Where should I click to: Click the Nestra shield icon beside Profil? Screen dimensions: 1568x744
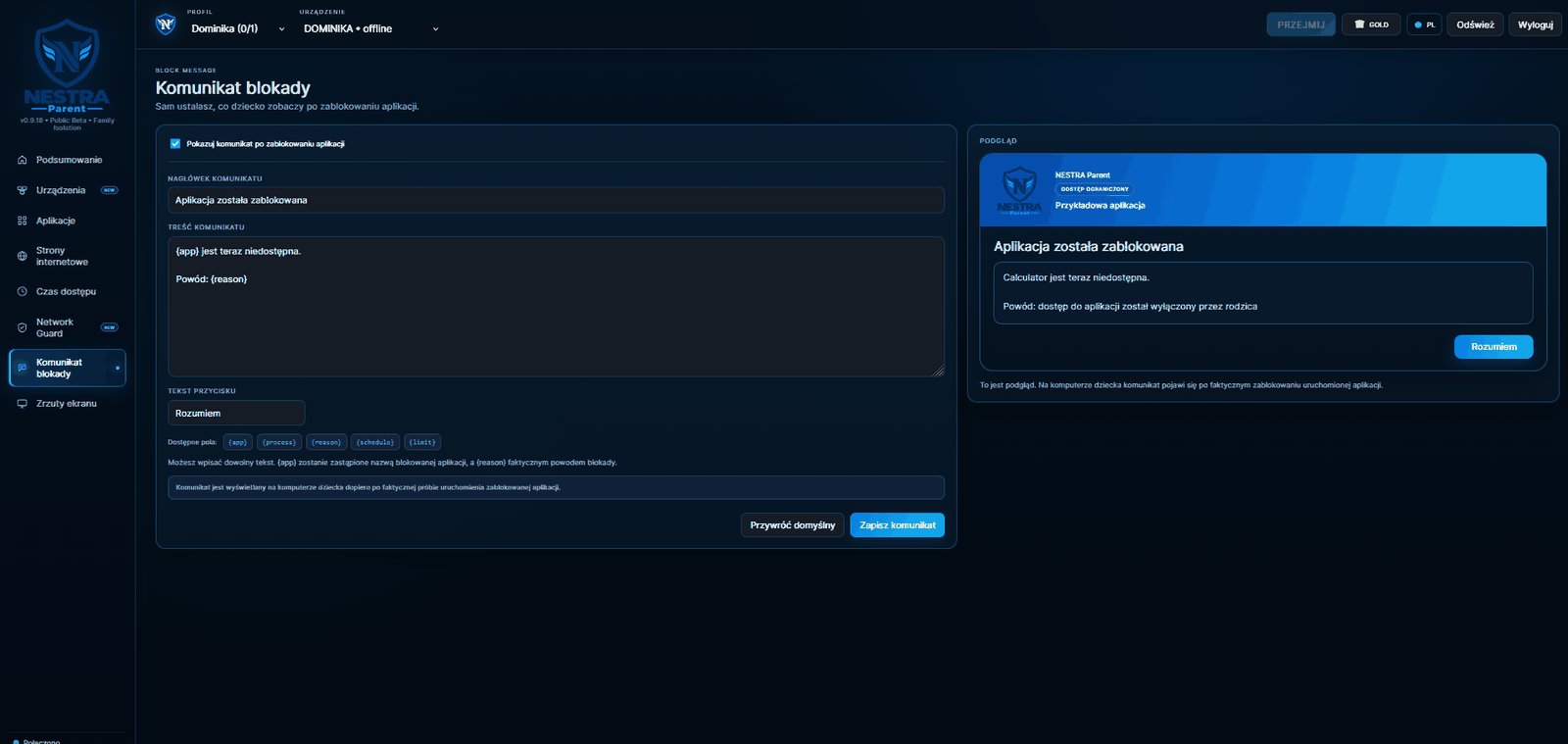click(x=166, y=25)
